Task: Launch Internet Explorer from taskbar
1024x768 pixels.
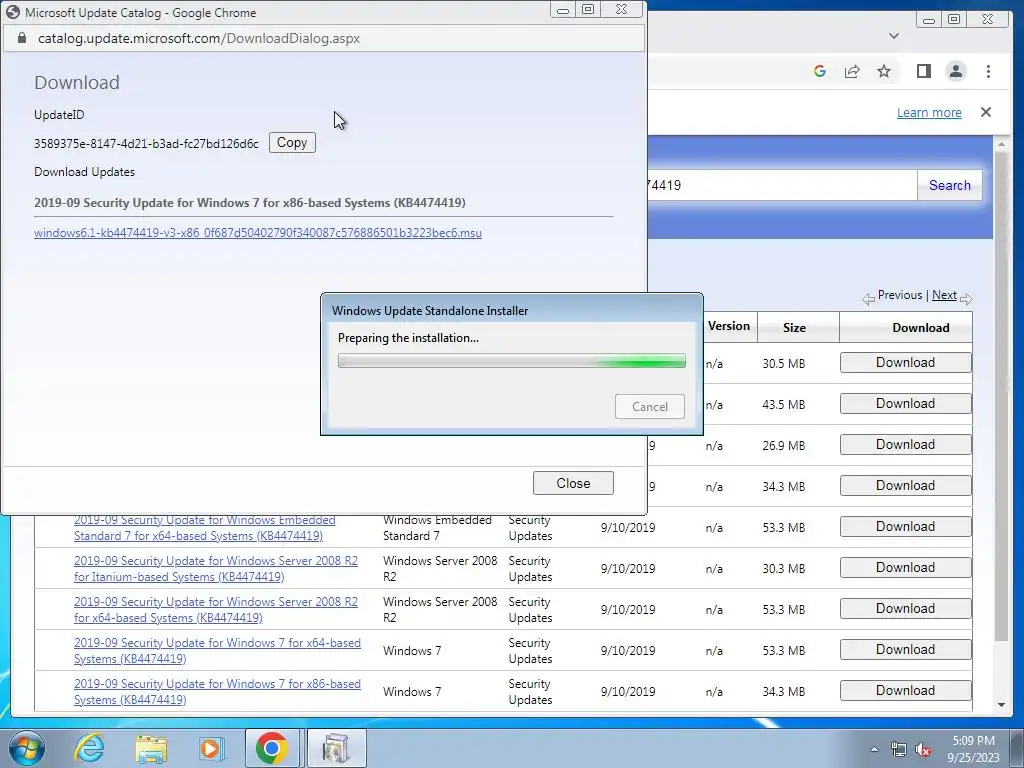Action: 89,748
